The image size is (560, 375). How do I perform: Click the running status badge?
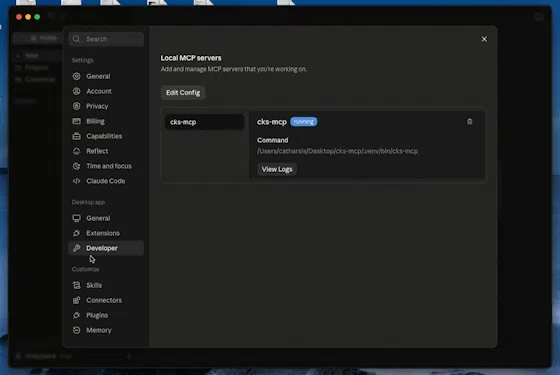[x=304, y=122]
